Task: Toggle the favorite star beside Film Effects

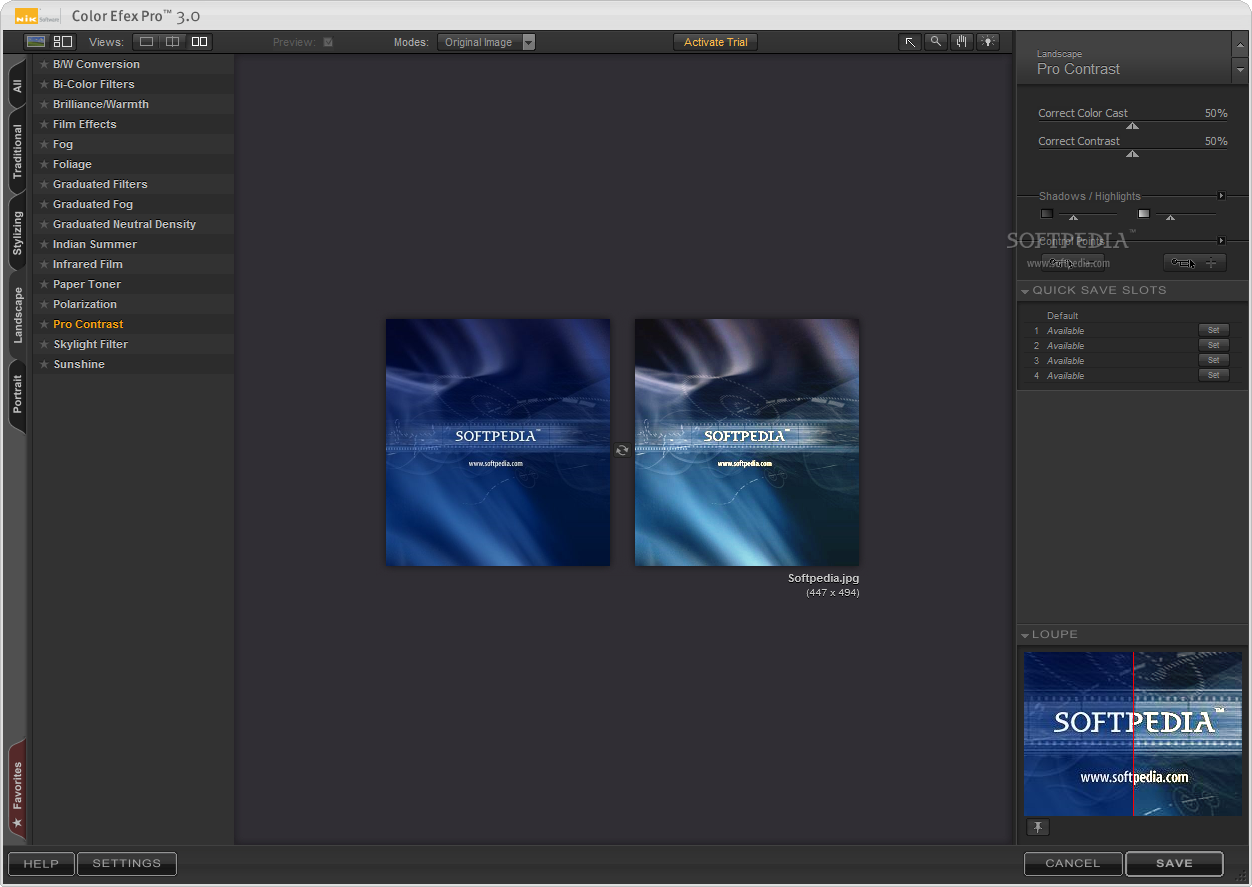Action: tap(44, 124)
